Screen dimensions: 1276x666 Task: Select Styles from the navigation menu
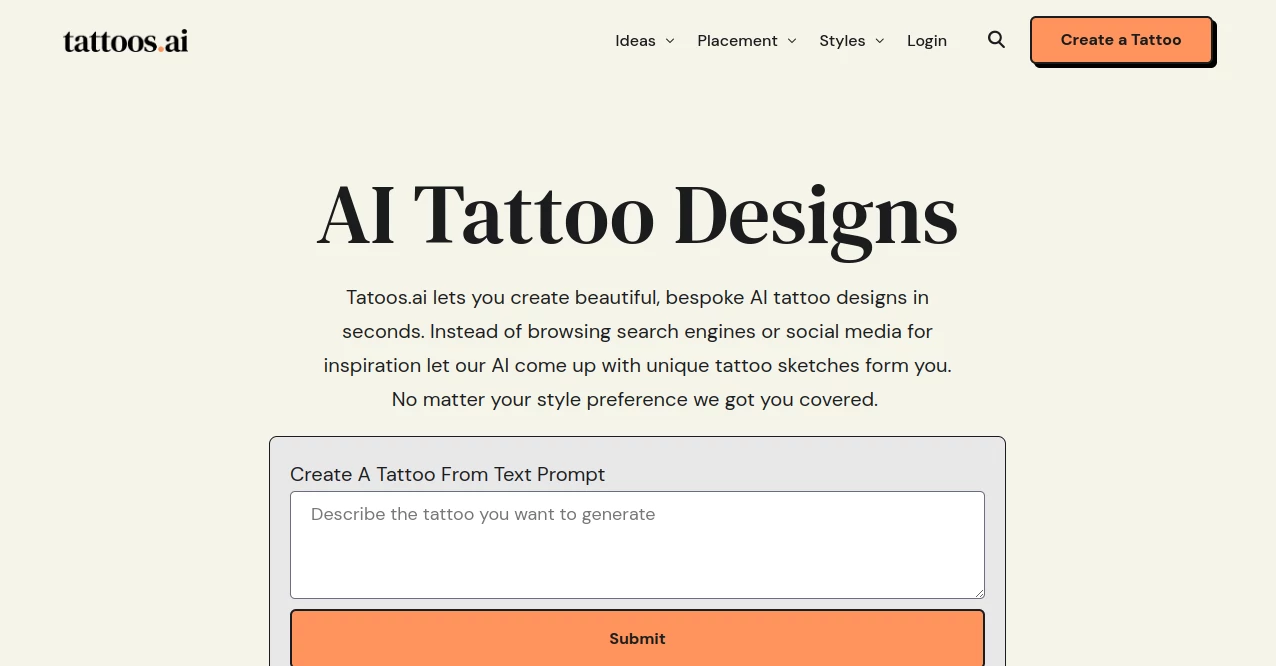pos(843,40)
